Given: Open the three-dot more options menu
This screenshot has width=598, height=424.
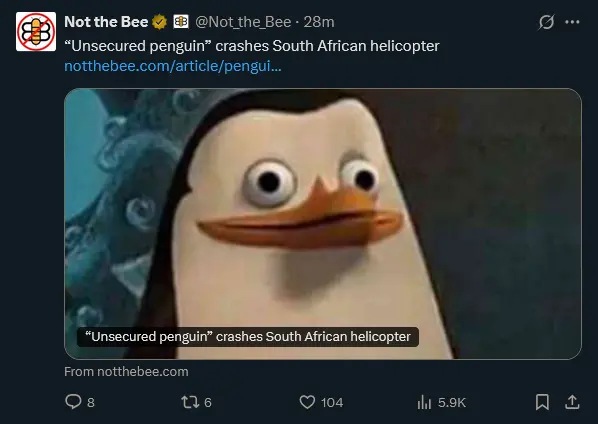Looking at the screenshot, I should pos(572,22).
